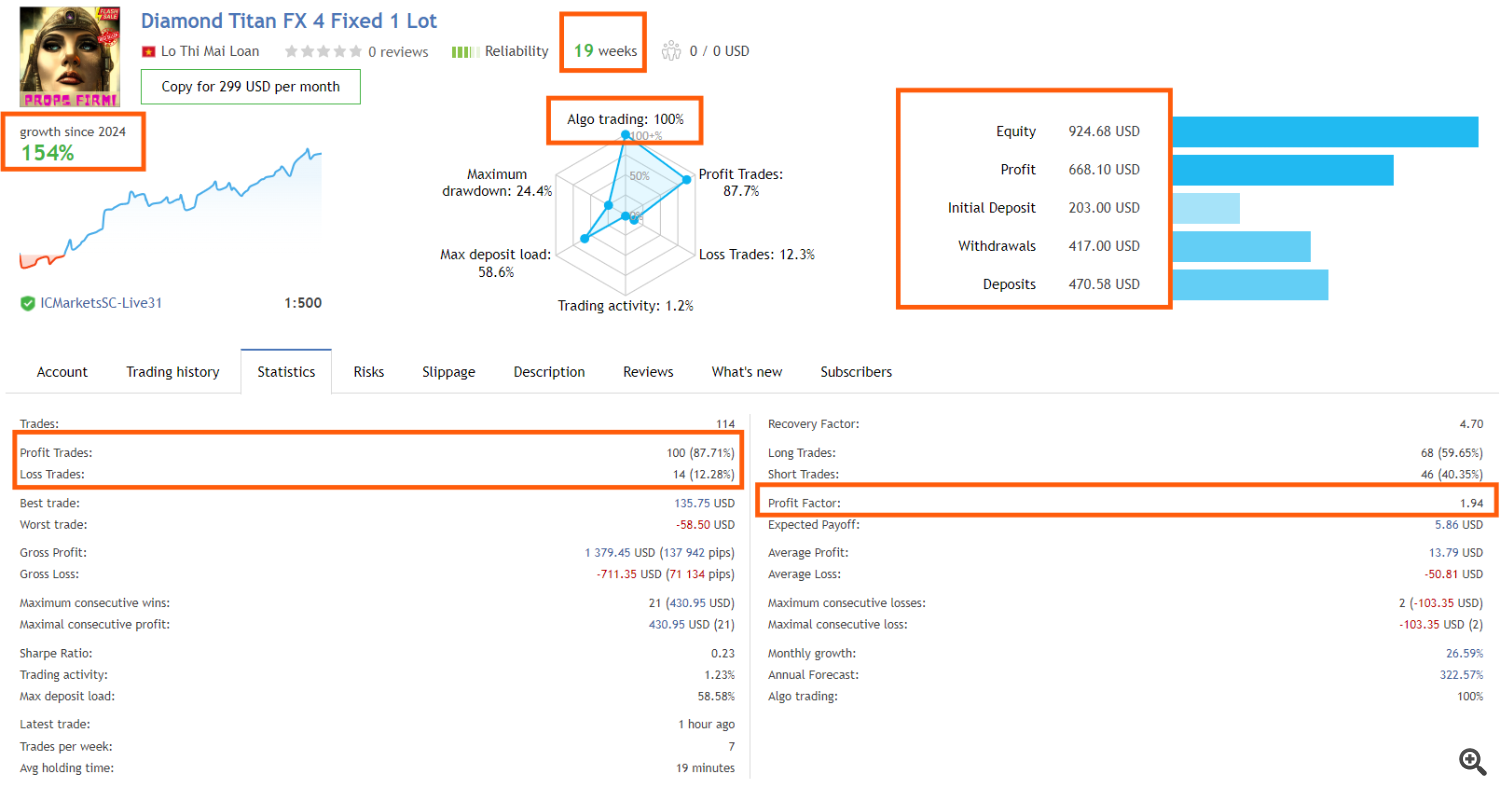Screen dimensions: 1500x788
Task: Click the Equity value "924.68 USD"
Action: [1104, 132]
